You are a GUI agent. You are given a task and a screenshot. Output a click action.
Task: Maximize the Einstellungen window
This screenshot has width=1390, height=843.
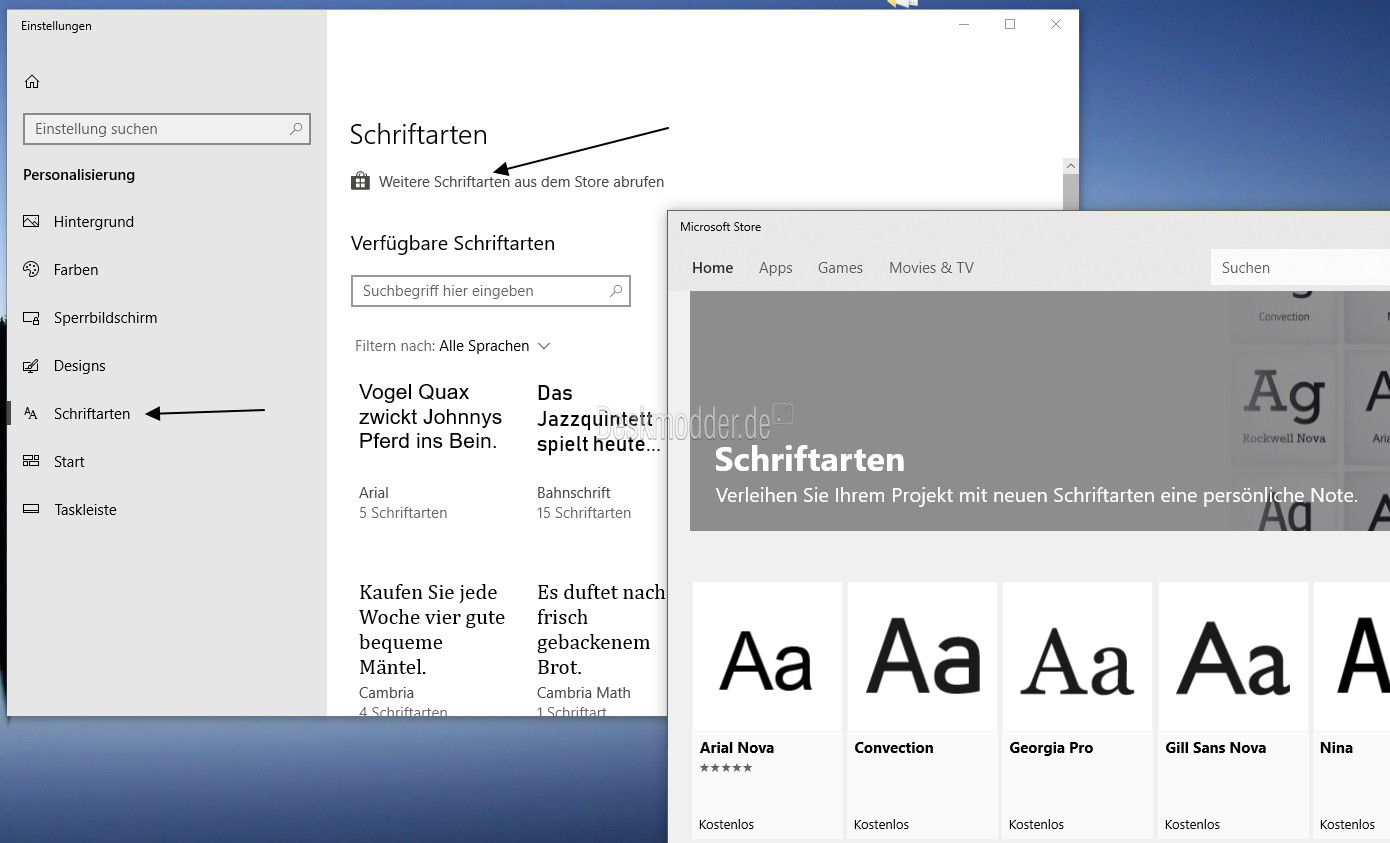click(1010, 24)
